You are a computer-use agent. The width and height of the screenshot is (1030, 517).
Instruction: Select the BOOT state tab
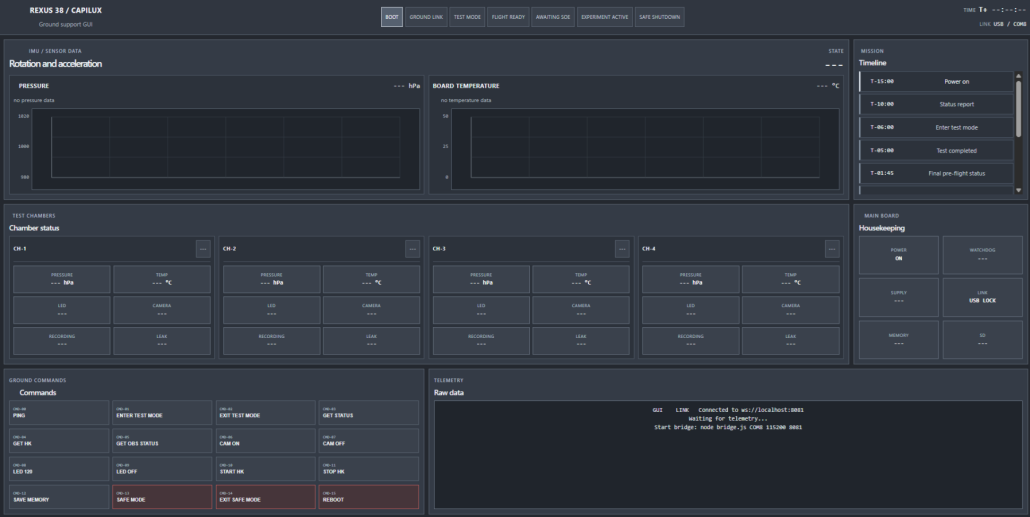[x=392, y=17]
